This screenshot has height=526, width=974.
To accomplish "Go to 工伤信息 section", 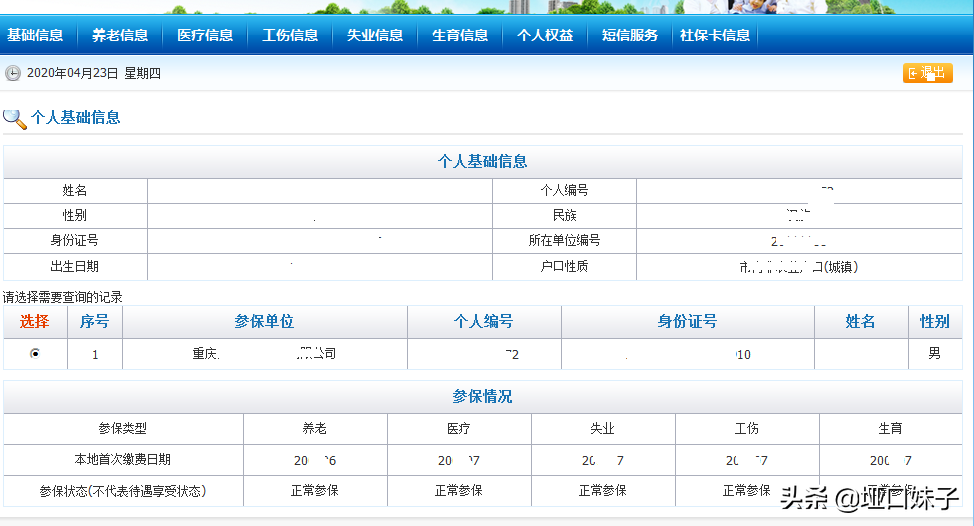I will pos(290,35).
